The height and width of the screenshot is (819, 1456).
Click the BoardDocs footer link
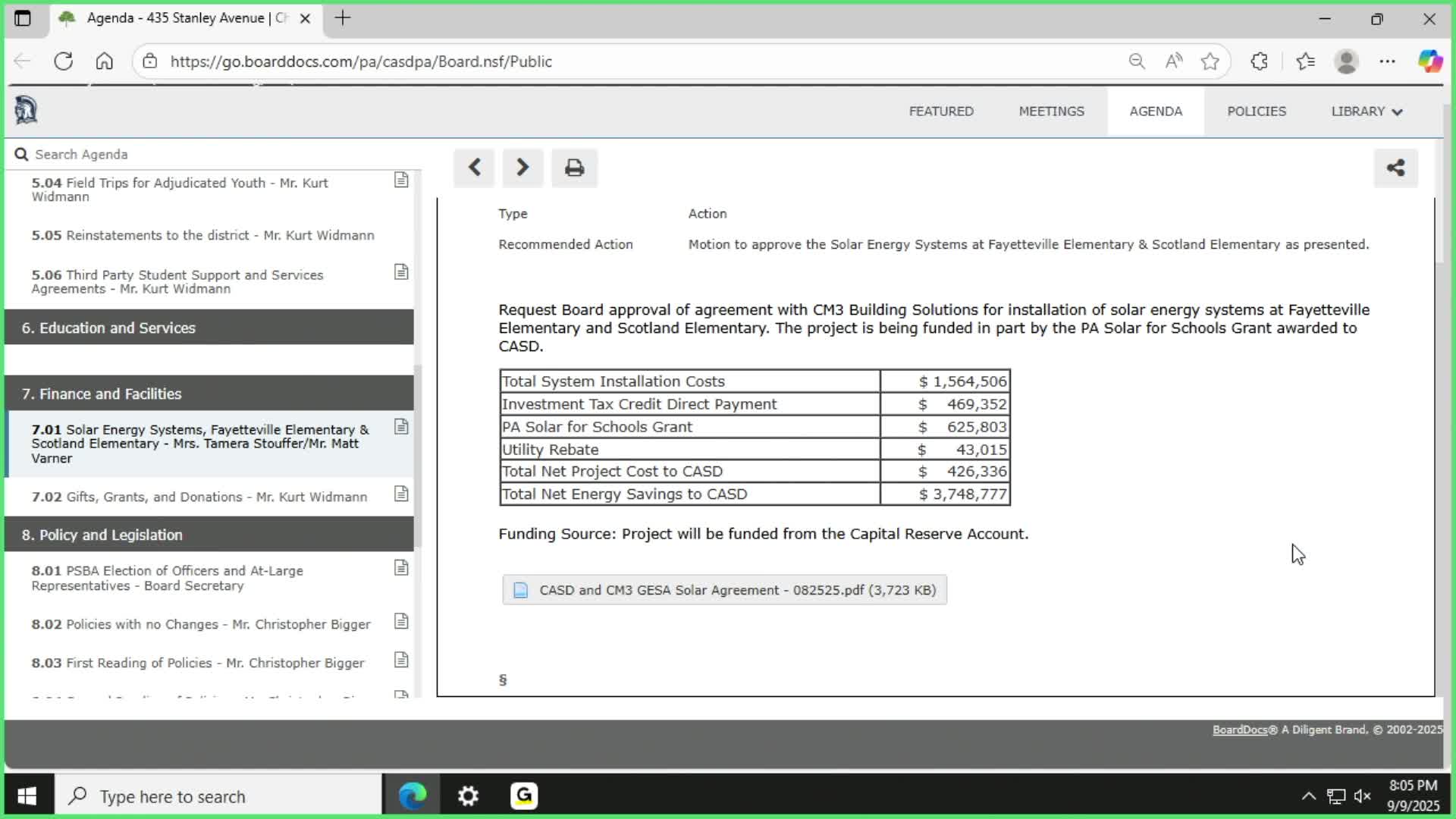tap(1239, 730)
